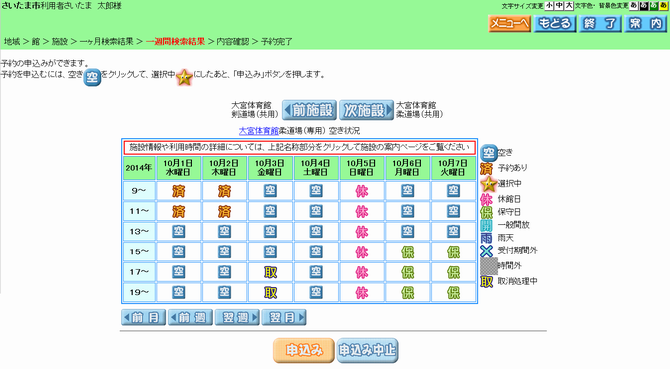Screen dimensions: 670x369
Task: Open the 大宮体育館 facility link
Action: point(259,131)
